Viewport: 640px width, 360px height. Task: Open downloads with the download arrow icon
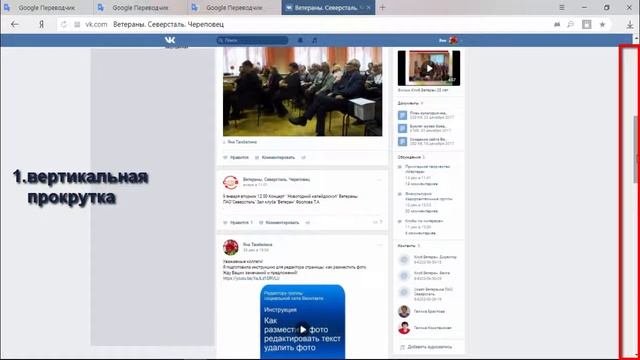pyautogui.click(x=630, y=24)
